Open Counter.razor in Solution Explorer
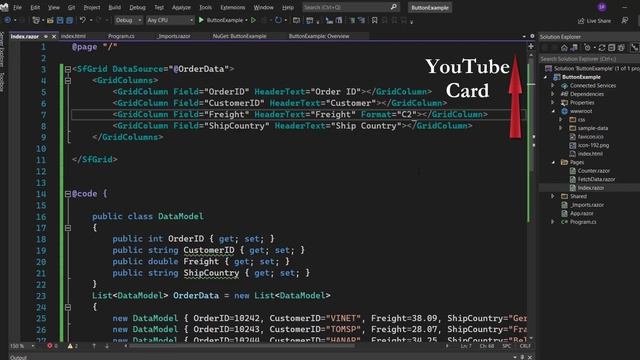Viewport: 640px width, 360px height. pos(593,171)
